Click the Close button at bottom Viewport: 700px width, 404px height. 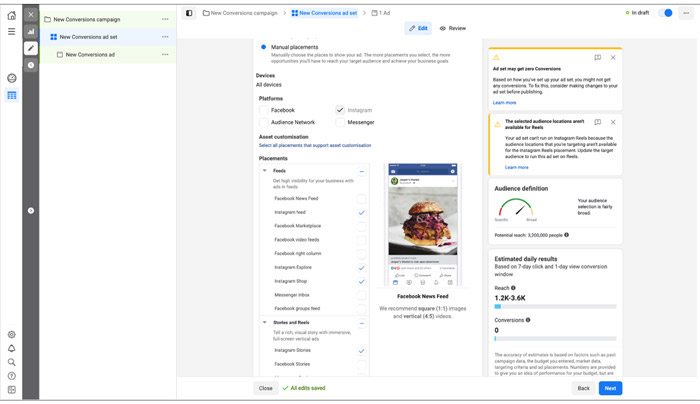click(x=266, y=388)
